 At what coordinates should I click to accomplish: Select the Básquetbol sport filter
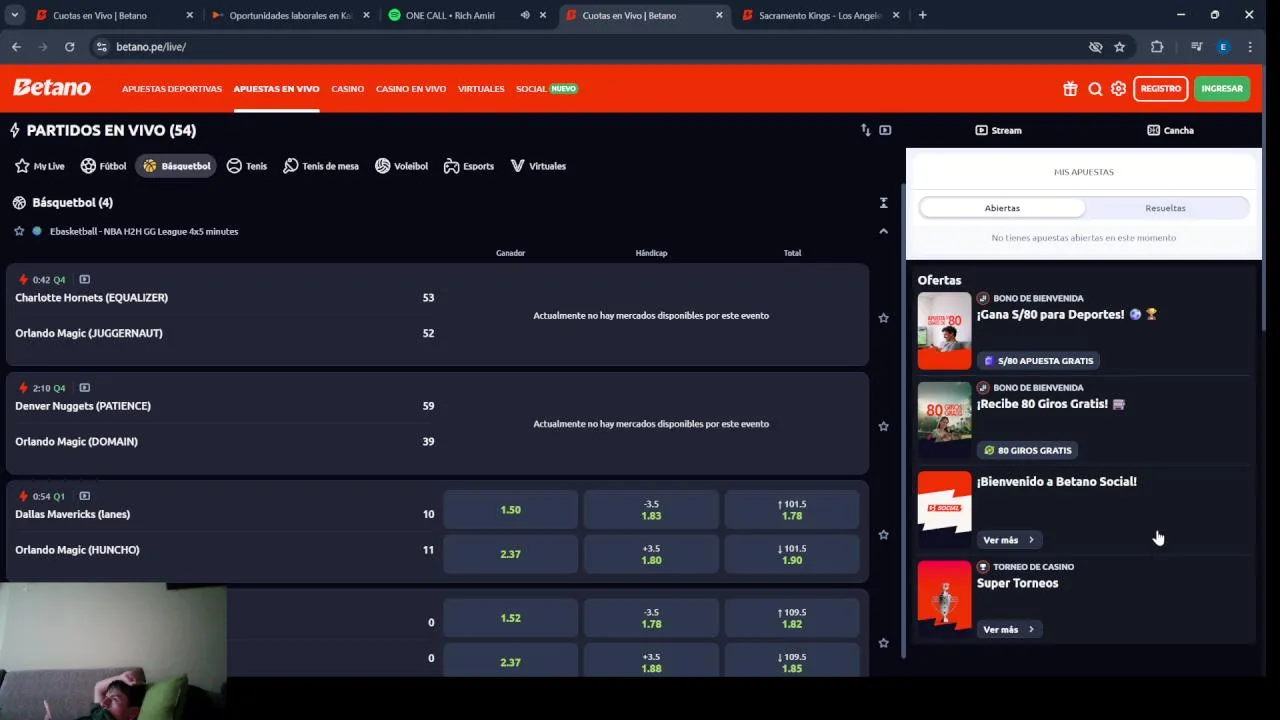[176, 166]
